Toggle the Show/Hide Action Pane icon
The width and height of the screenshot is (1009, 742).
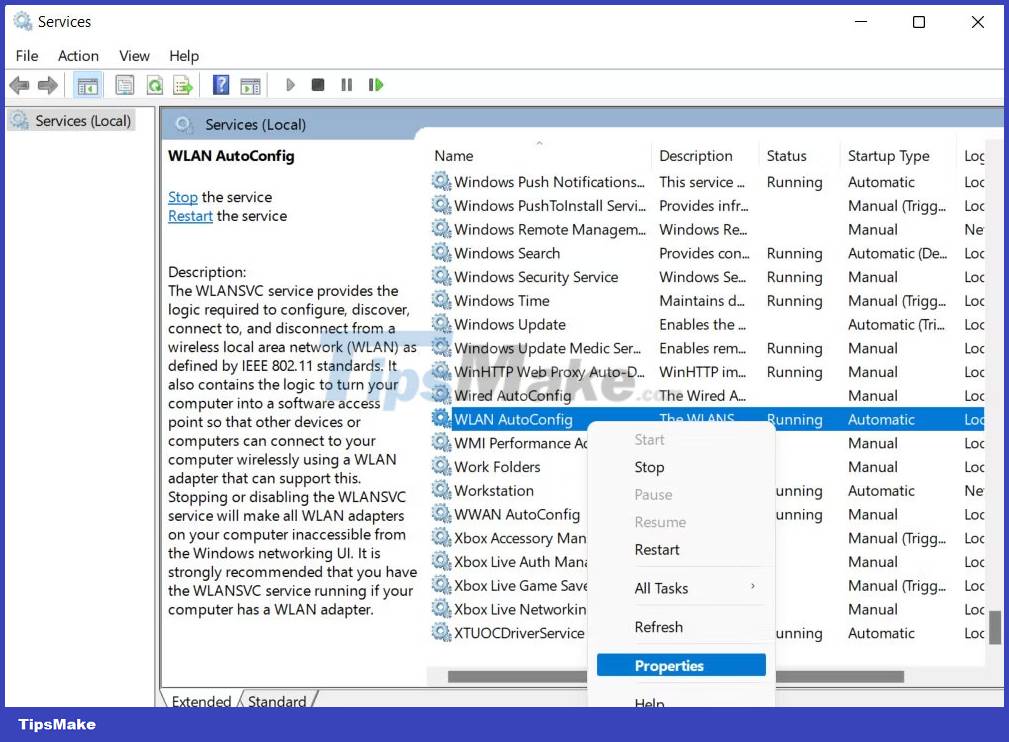(250, 85)
